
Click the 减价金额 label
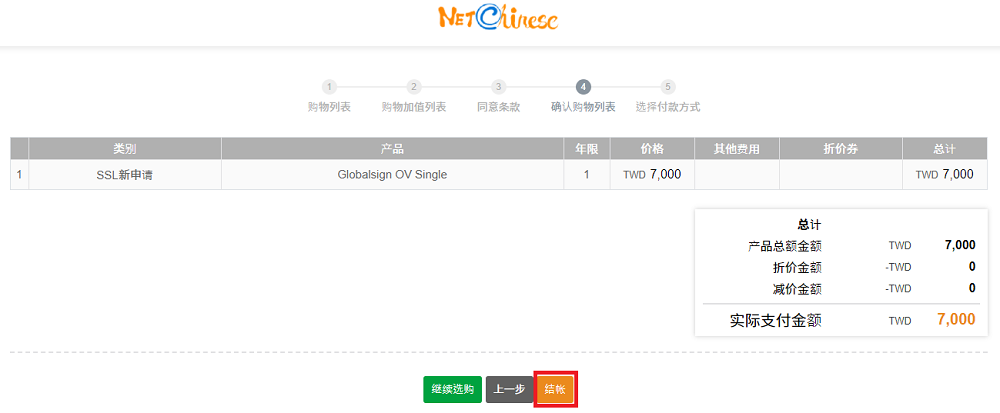tap(797, 289)
